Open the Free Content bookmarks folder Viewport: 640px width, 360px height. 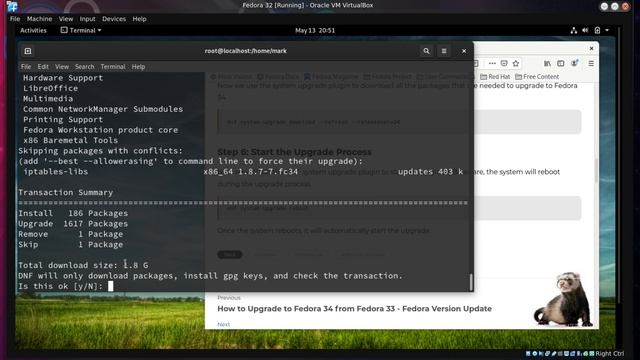pos(537,76)
